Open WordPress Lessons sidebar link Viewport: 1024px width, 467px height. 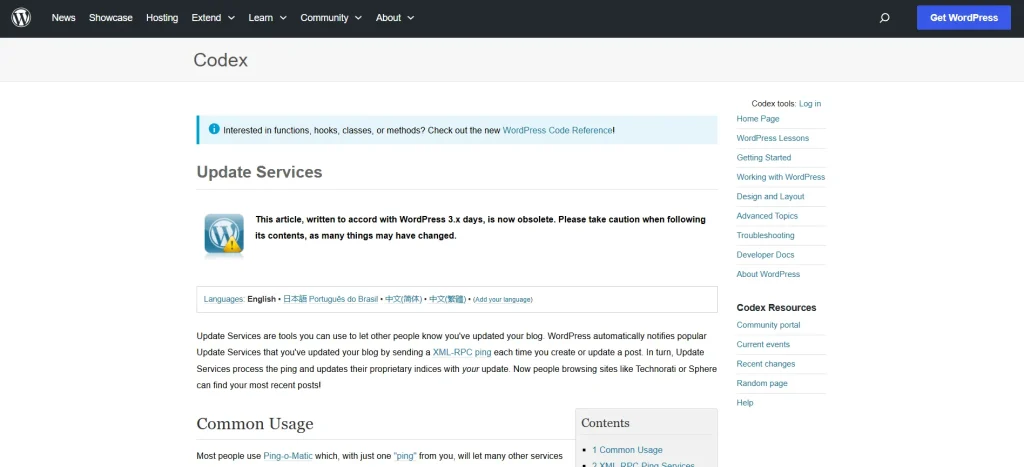point(773,138)
